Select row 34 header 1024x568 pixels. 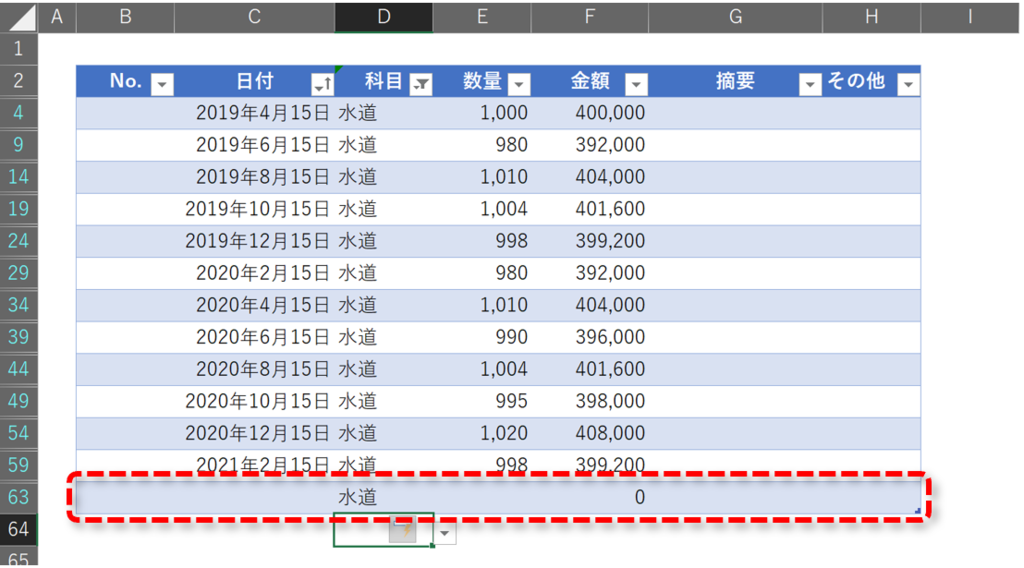18,305
